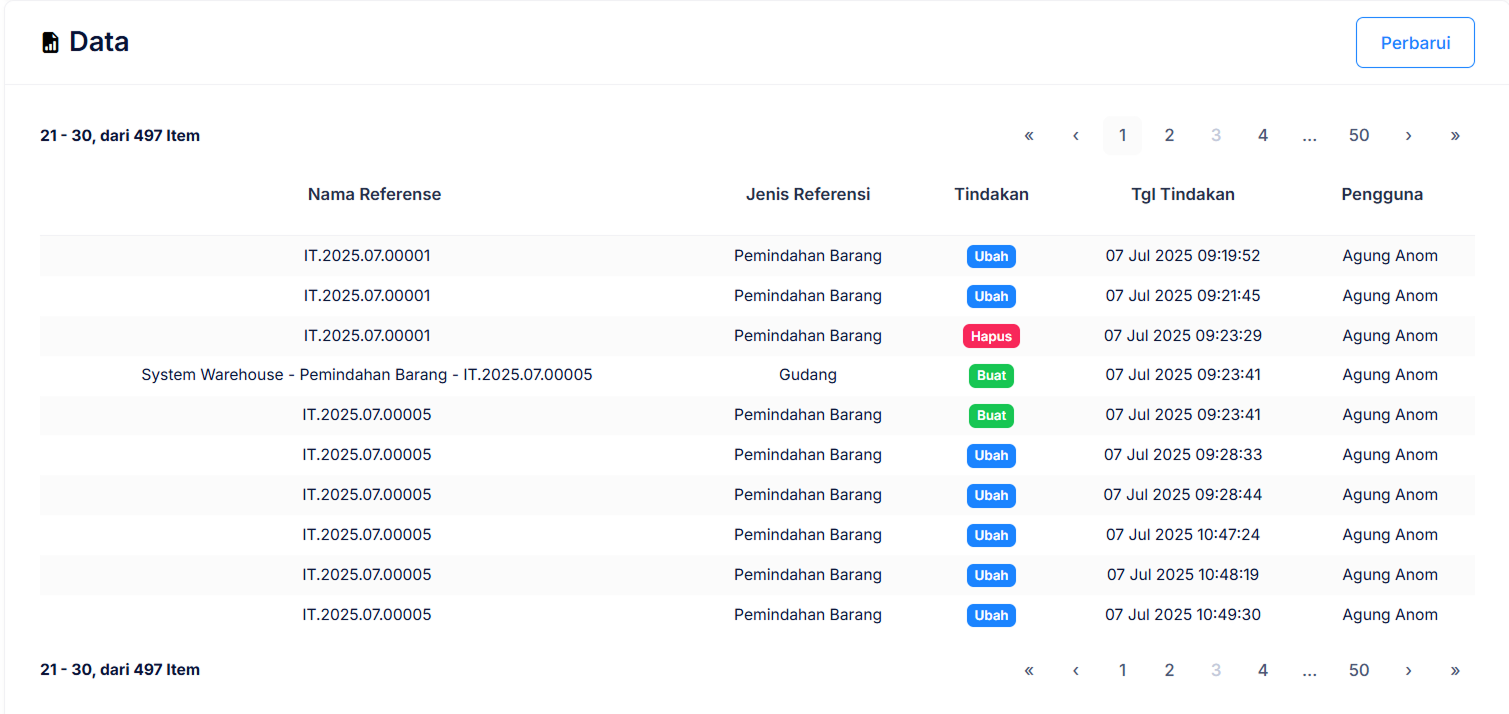This screenshot has width=1509, height=714.
Task: Go to first page using top pagination double-arrow
Action: 1028,136
